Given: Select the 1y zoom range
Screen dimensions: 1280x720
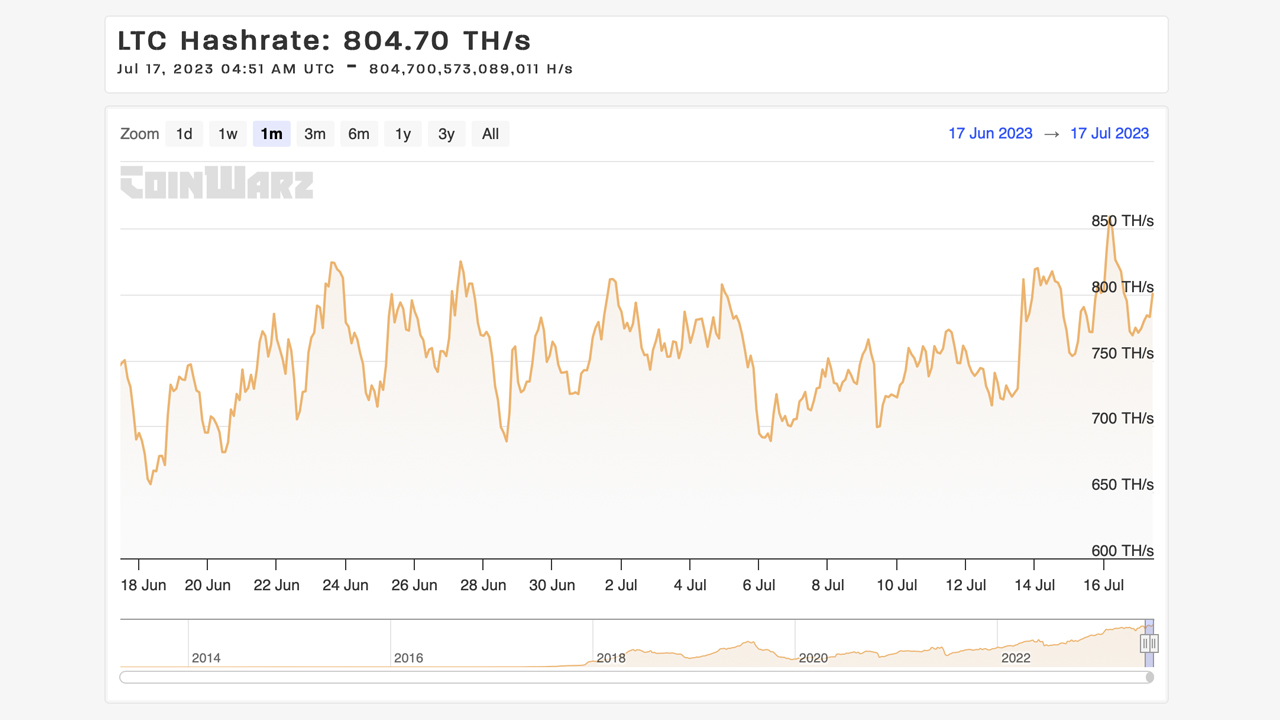Looking at the screenshot, I should (402, 133).
